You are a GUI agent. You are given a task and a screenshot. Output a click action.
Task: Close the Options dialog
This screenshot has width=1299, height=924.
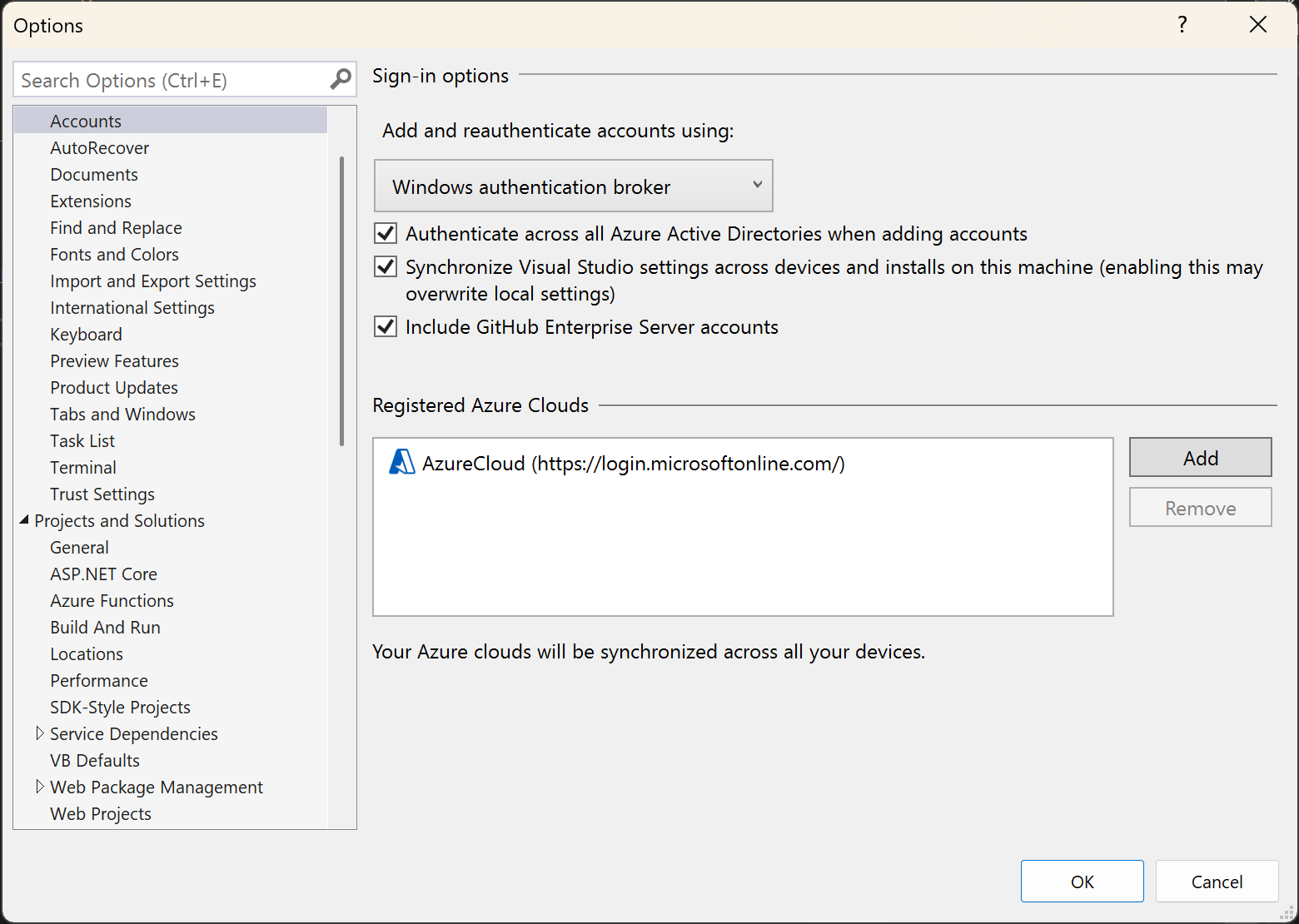click(x=1258, y=25)
